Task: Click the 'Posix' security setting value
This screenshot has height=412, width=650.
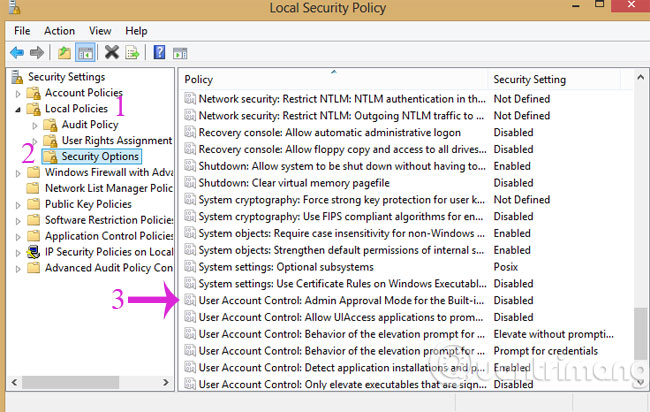Action: 505,267
